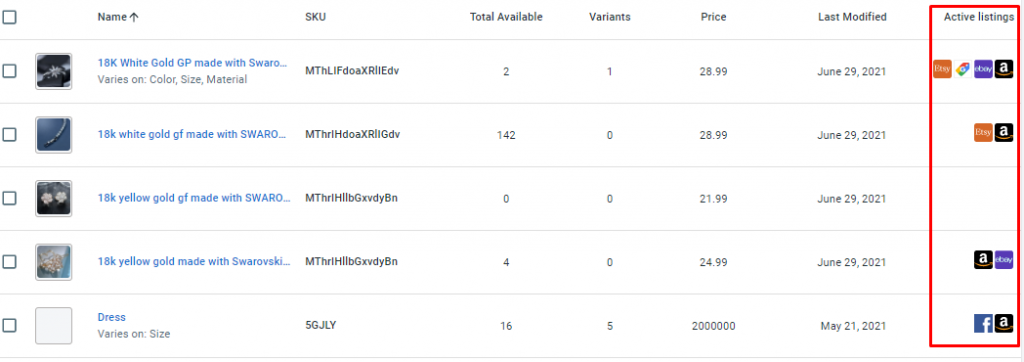
Task: Select the Dress product checkbox
Action: [x=9, y=325]
